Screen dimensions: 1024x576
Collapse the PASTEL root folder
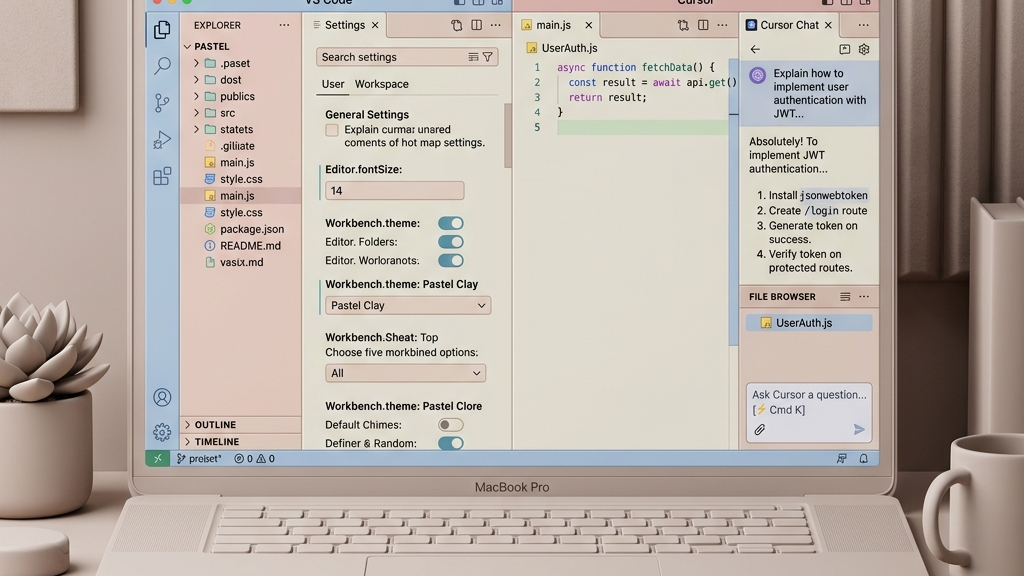pyautogui.click(x=187, y=46)
